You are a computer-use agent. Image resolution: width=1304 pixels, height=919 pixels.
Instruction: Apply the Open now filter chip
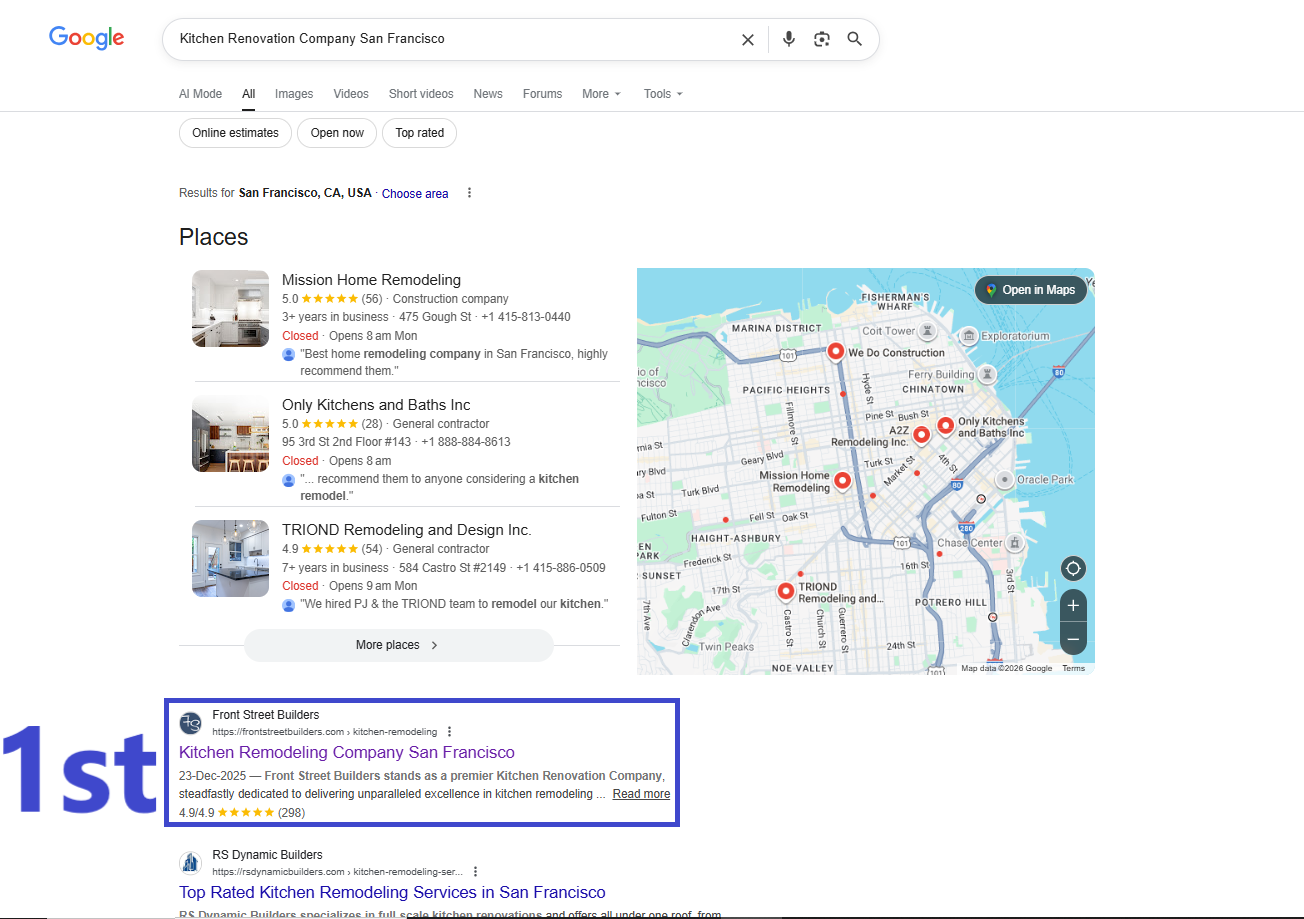pyautogui.click(x=337, y=133)
